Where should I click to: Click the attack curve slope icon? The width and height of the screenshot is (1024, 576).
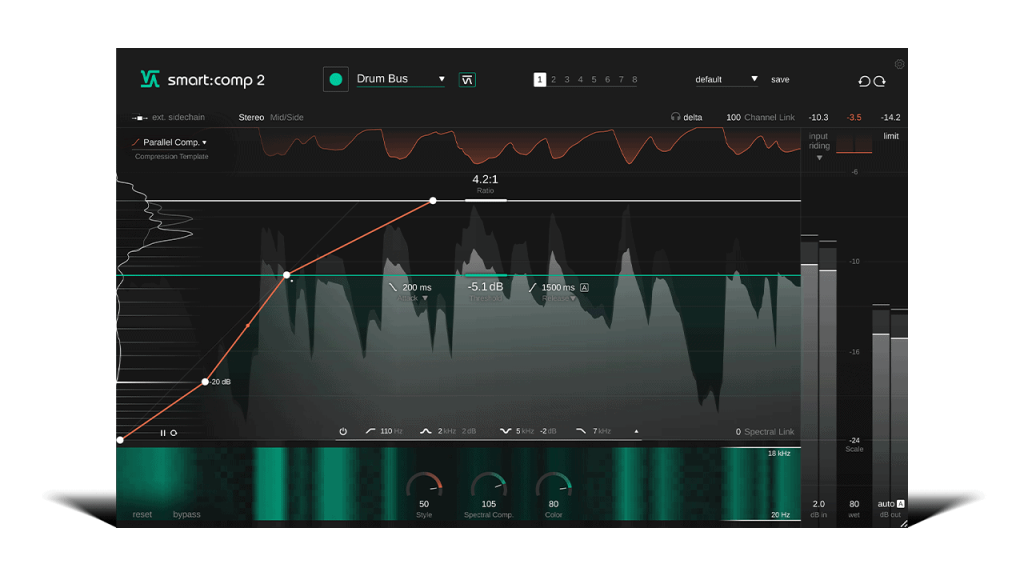click(x=393, y=287)
